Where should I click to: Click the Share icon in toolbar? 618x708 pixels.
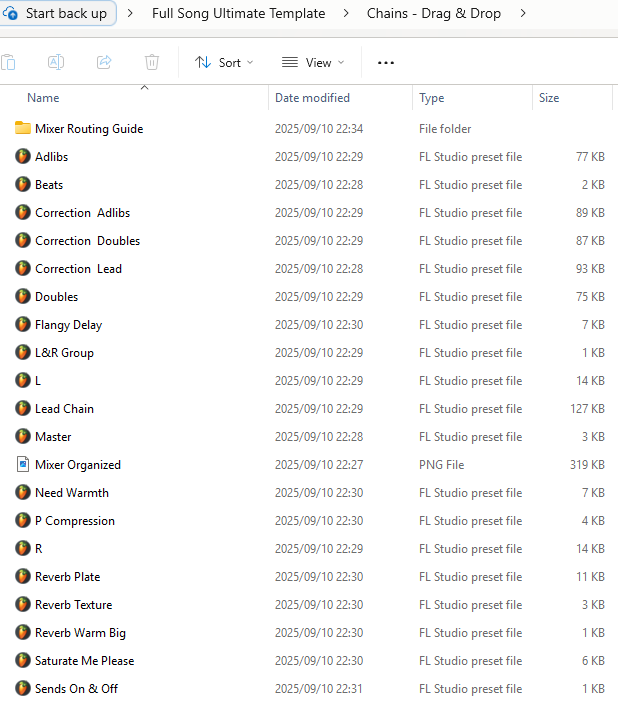tap(104, 62)
